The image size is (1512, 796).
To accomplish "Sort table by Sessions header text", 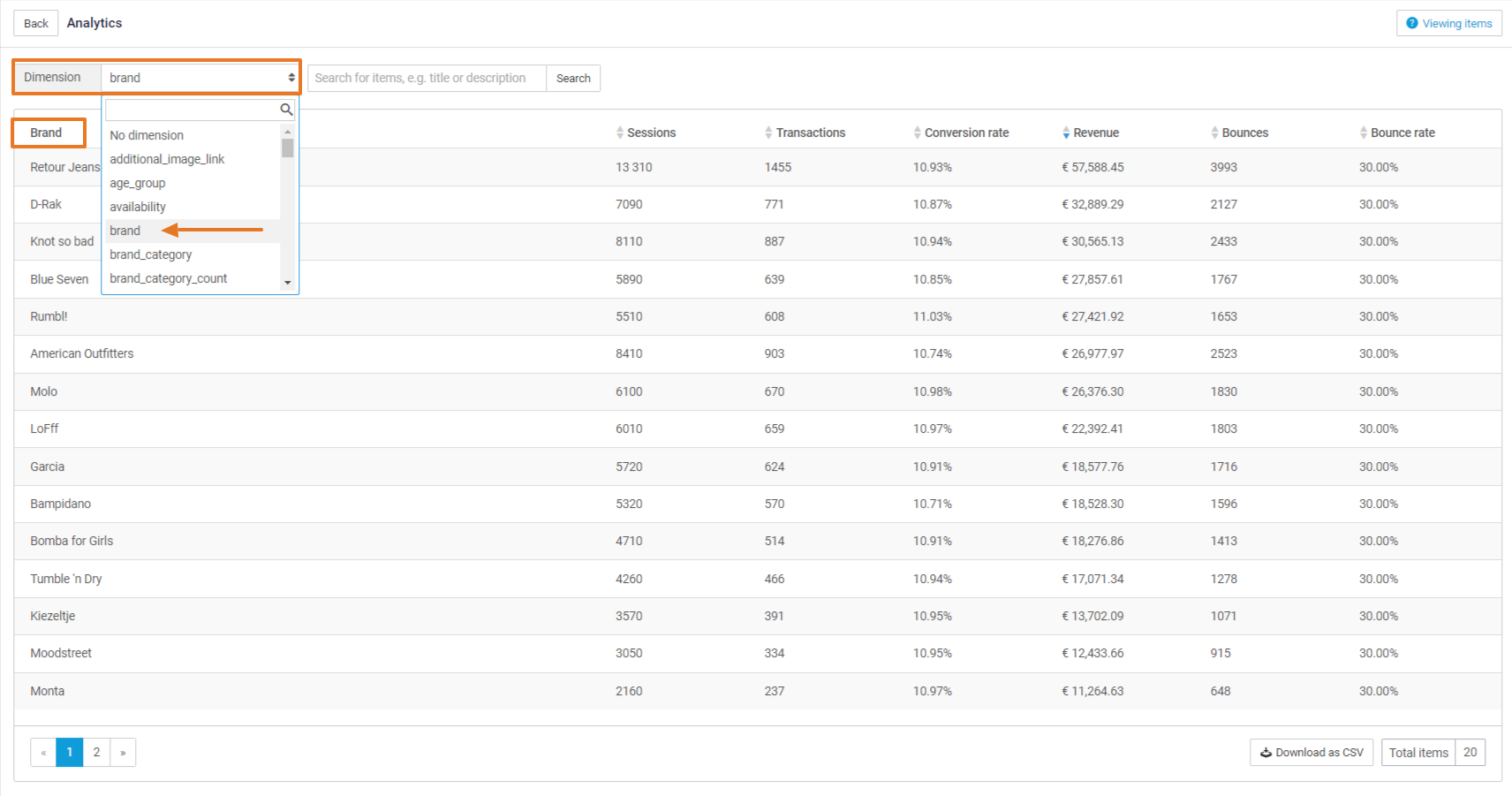I will point(652,133).
